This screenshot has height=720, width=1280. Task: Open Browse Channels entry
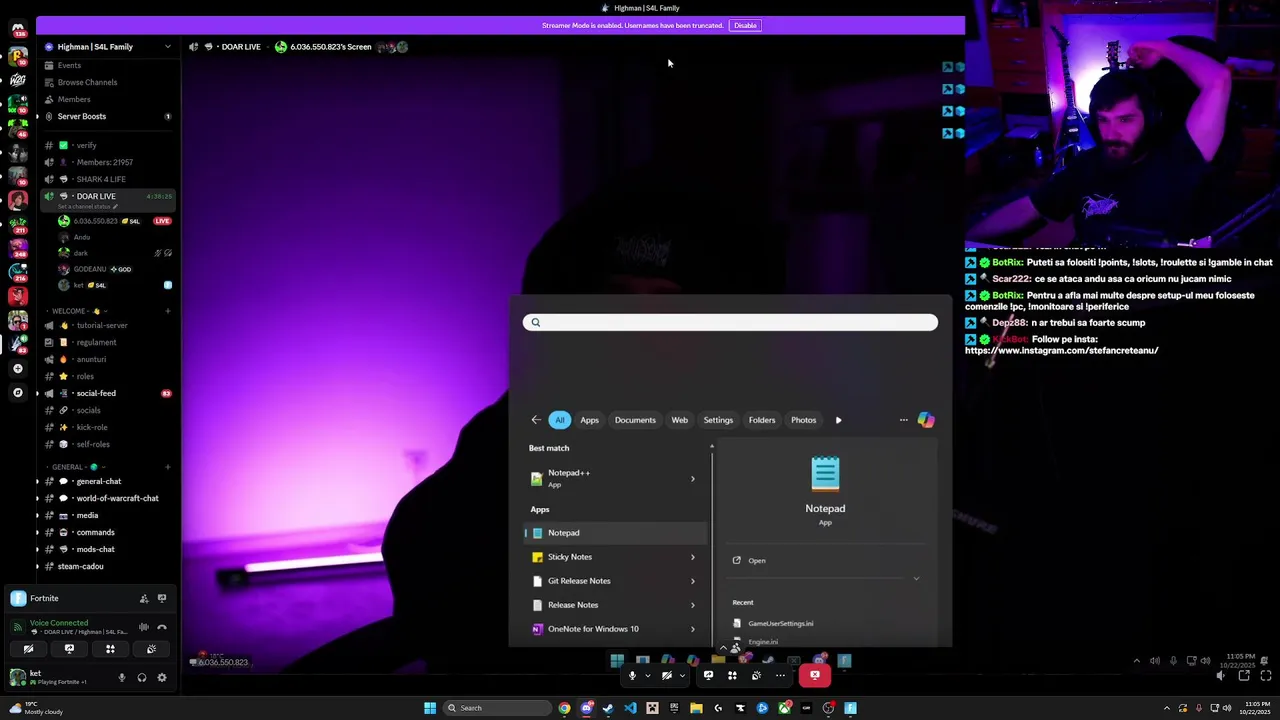point(87,82)
